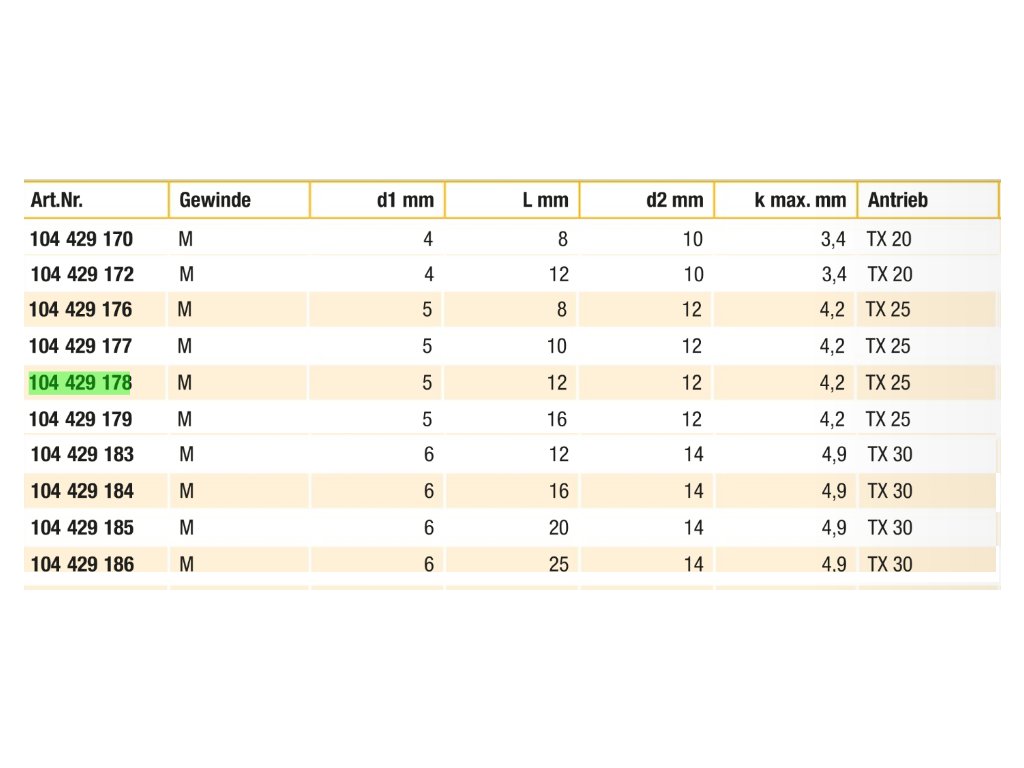Open article number 104 429 186
This screenshot has width=1024, height=768.
point(82,564)
